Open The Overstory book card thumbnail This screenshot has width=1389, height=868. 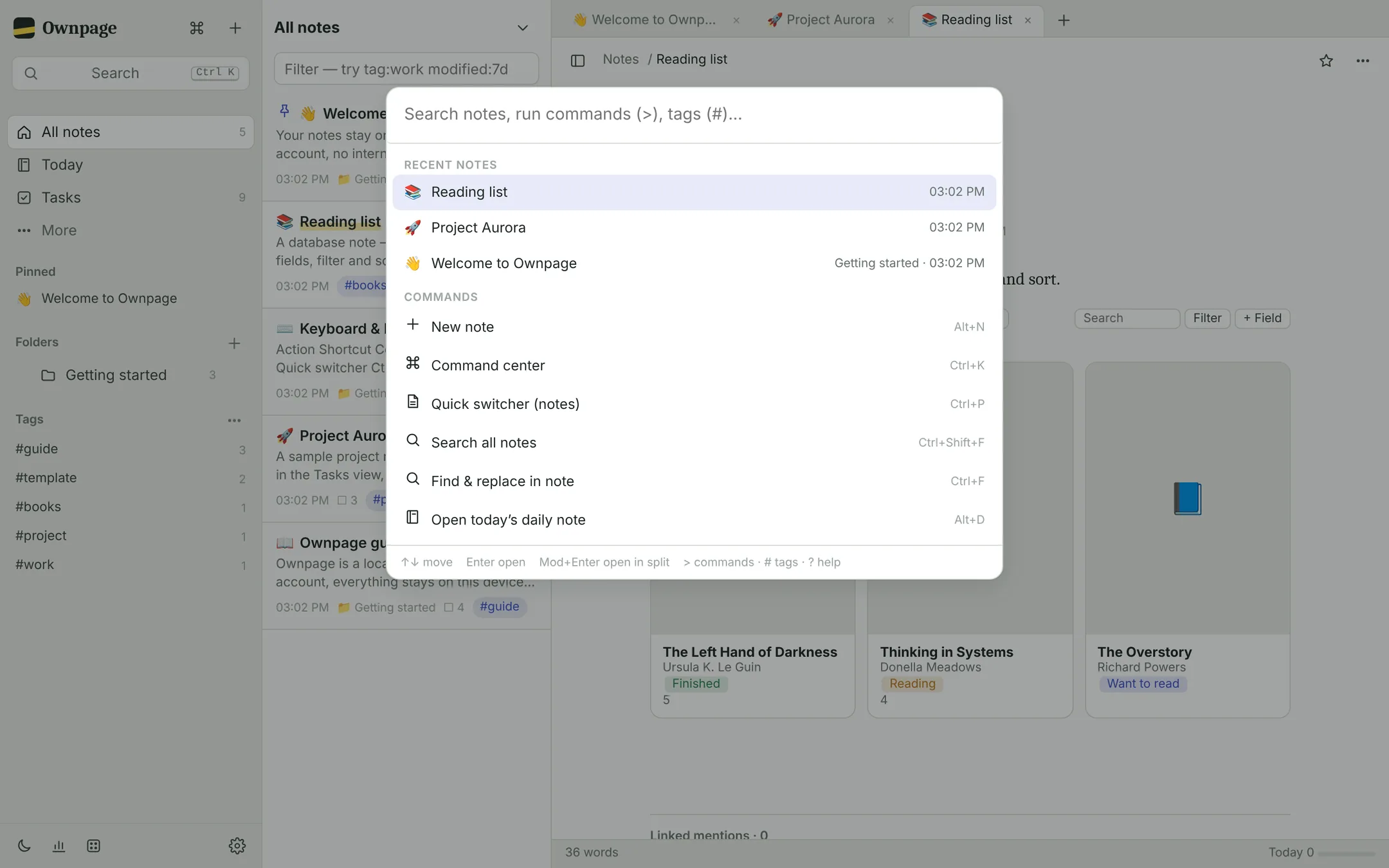(x=1187, y=498)
